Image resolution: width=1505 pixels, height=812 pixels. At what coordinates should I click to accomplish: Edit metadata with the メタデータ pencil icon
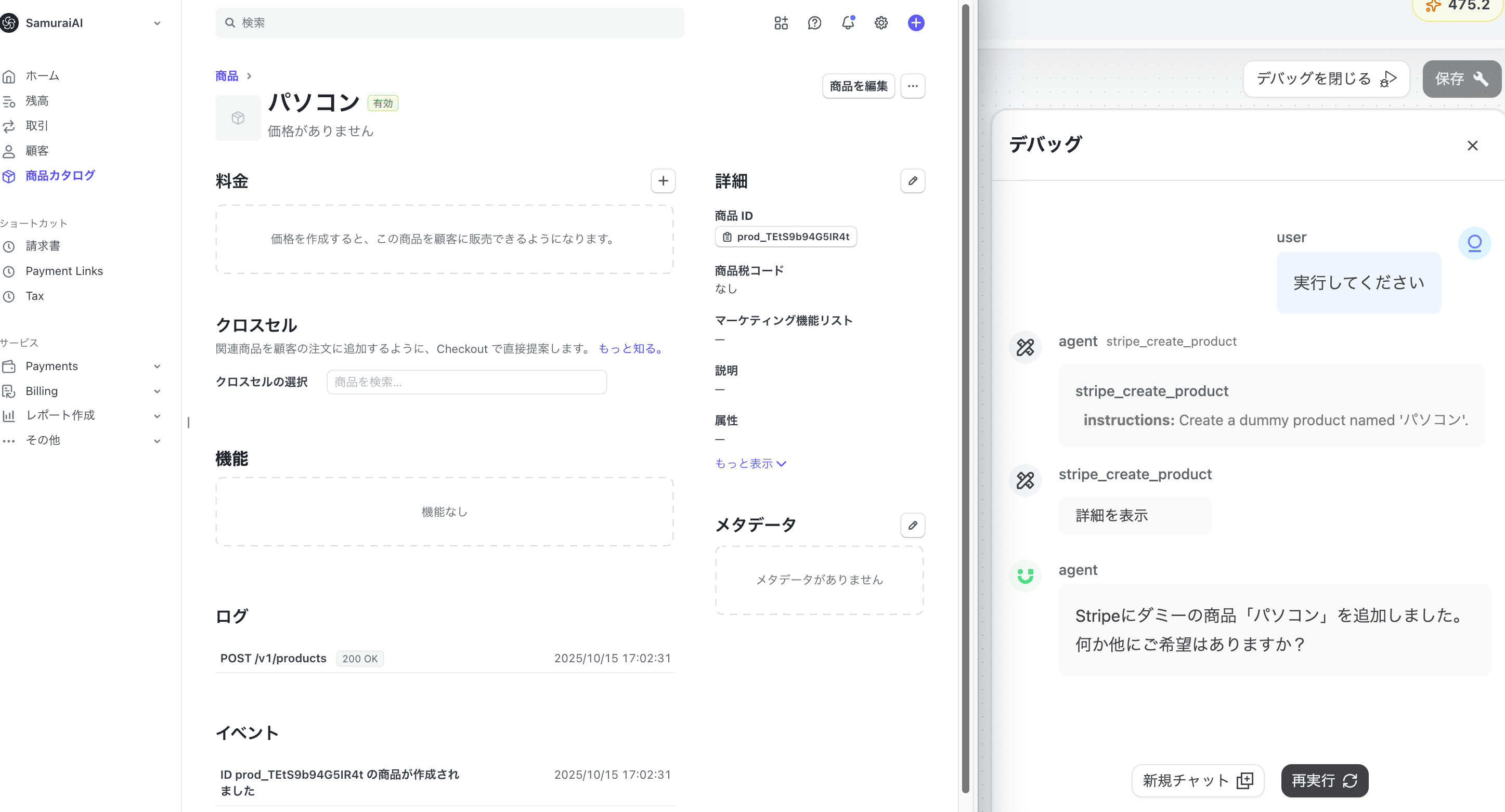913,525
